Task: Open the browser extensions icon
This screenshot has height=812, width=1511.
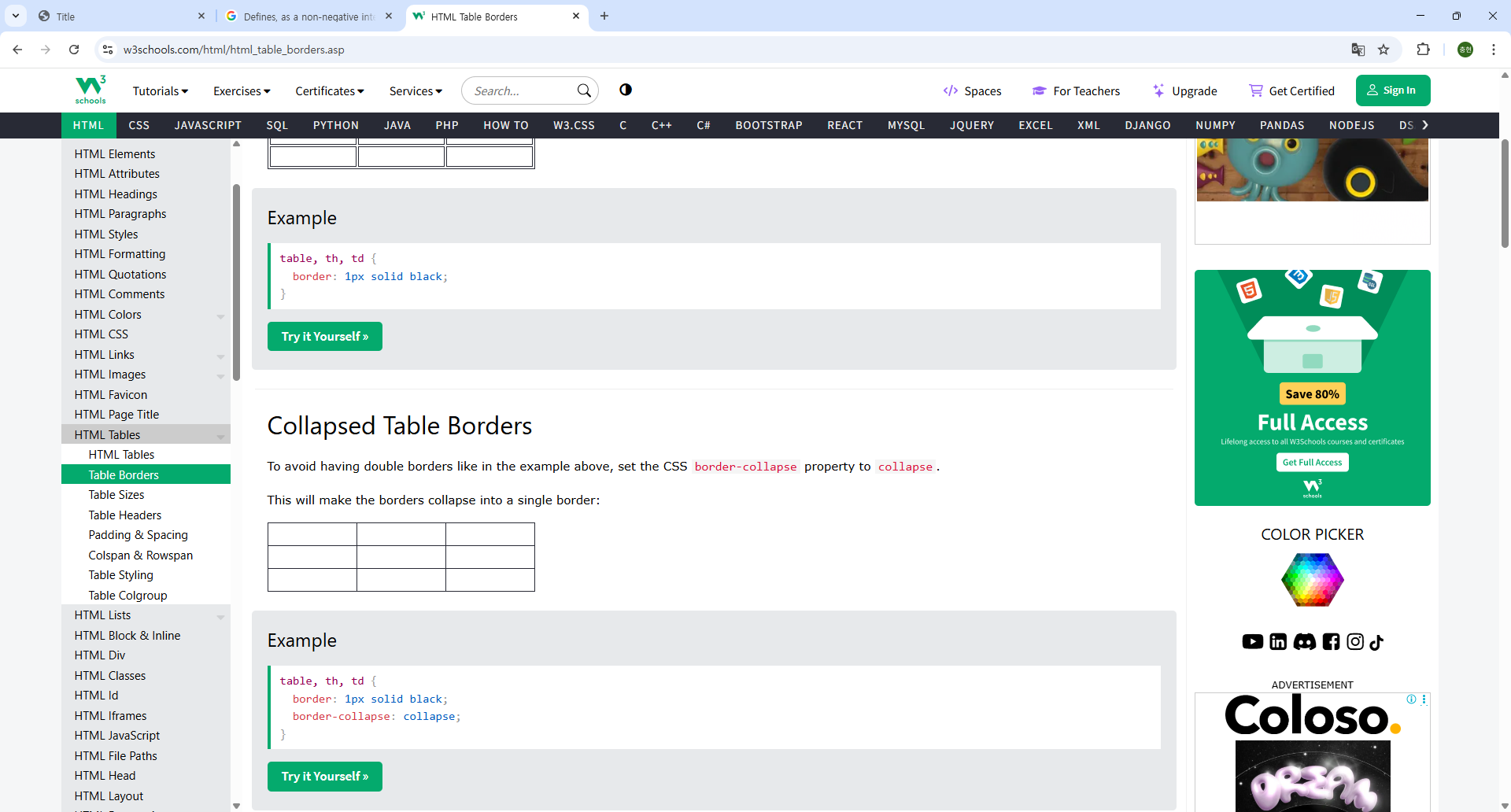Action: pos(1423,50)
